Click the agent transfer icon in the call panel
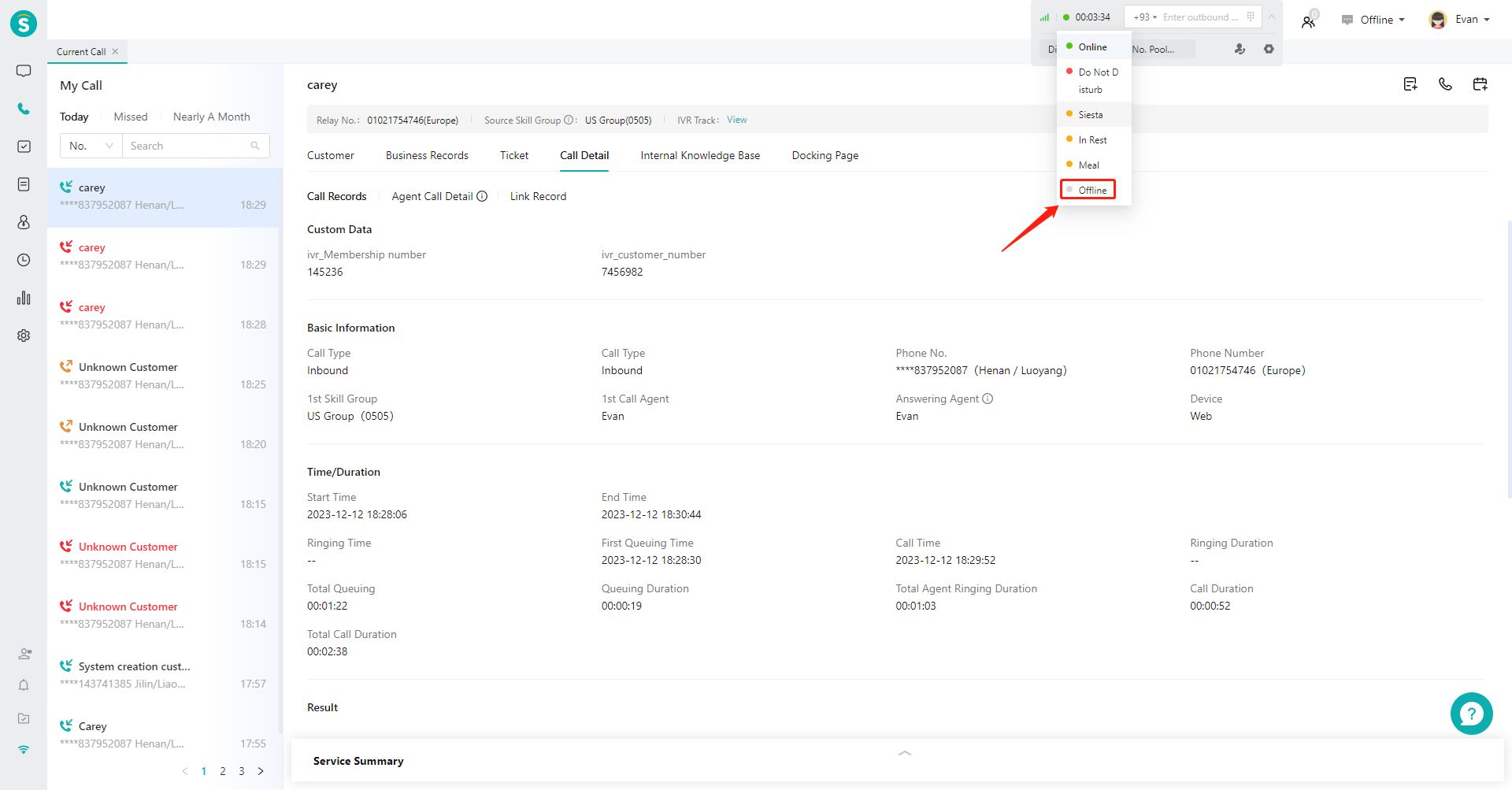Viewport: 1512px width, 790px height. click(1240, 49)
